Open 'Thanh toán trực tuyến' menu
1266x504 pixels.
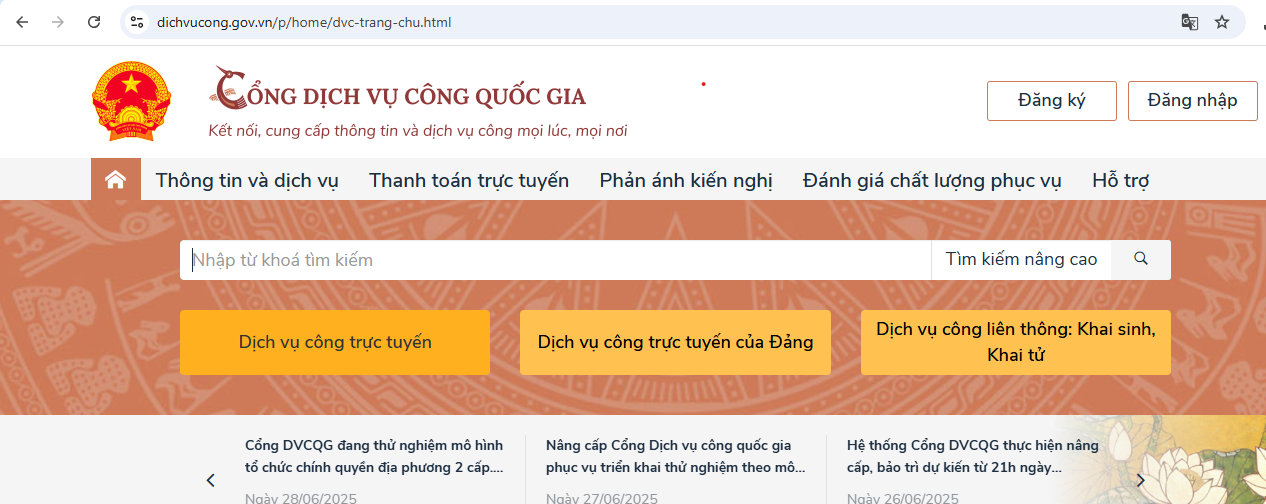pos(469,181)
